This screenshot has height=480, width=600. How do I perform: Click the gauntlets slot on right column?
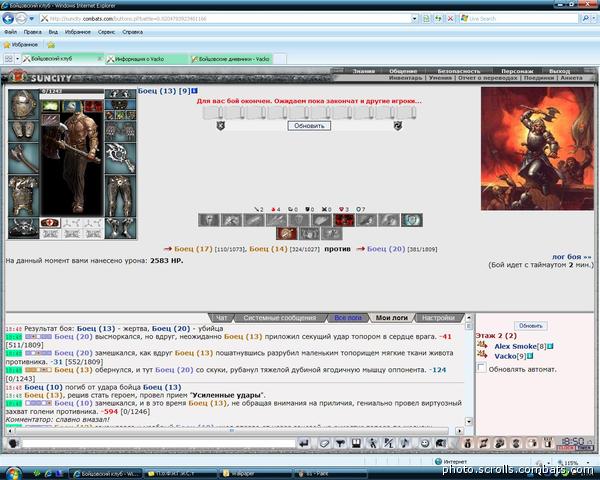120,131
